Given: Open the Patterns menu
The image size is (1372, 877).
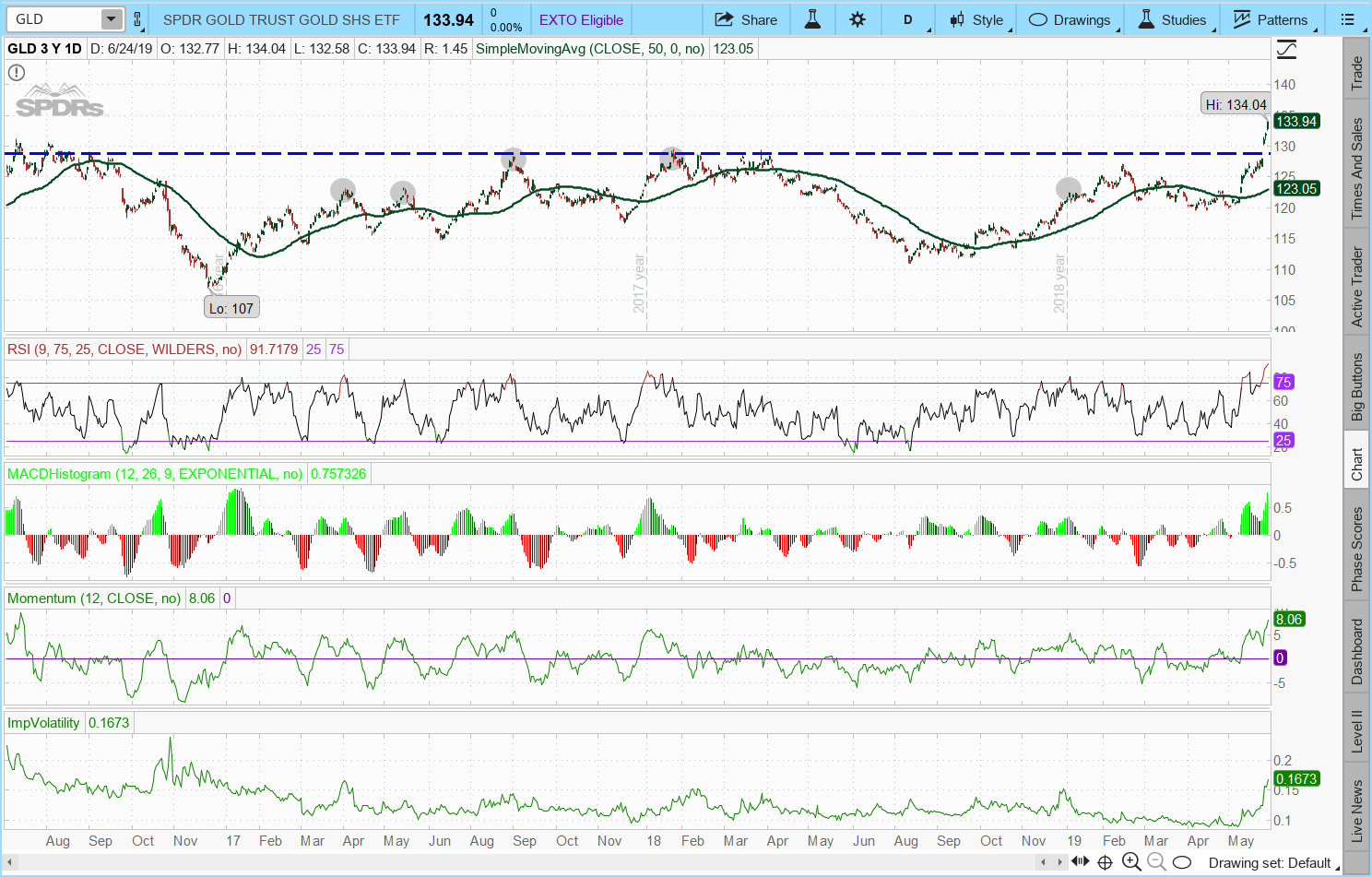Looking at the screenshot, I should tap(1271, 19).
